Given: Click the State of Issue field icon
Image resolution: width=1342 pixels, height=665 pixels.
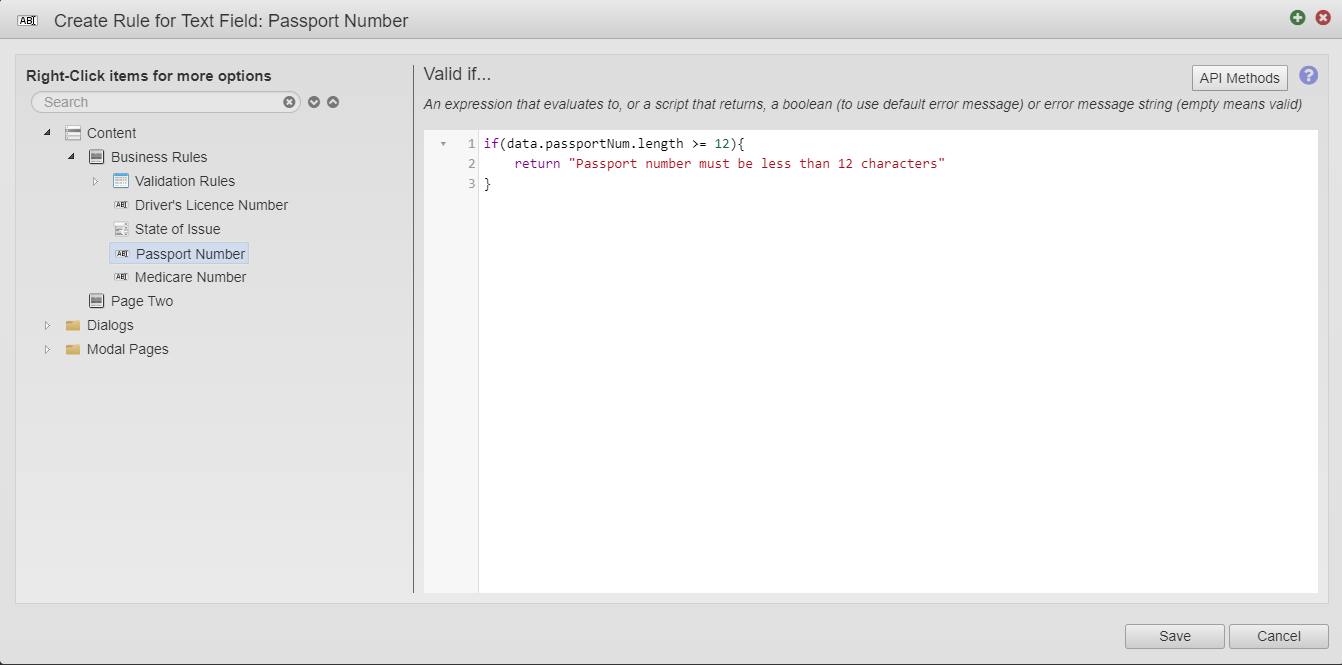Looking at the screenshot, I should [x=121, y=229].
